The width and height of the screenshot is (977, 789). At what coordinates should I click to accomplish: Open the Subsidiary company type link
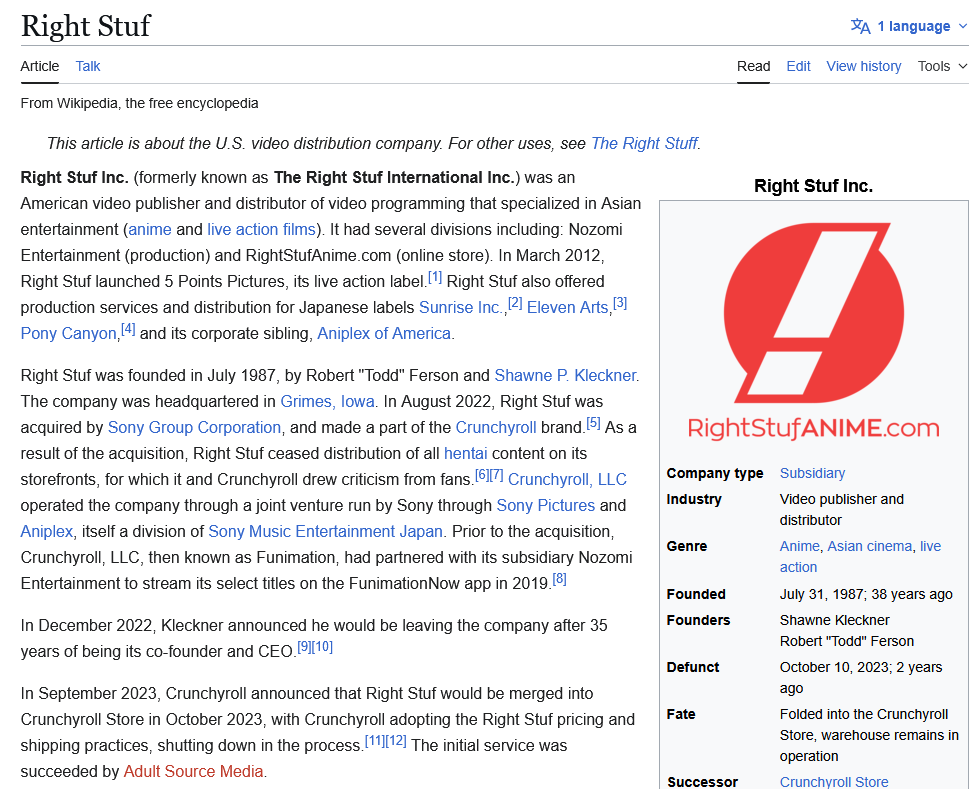[812, 473]
